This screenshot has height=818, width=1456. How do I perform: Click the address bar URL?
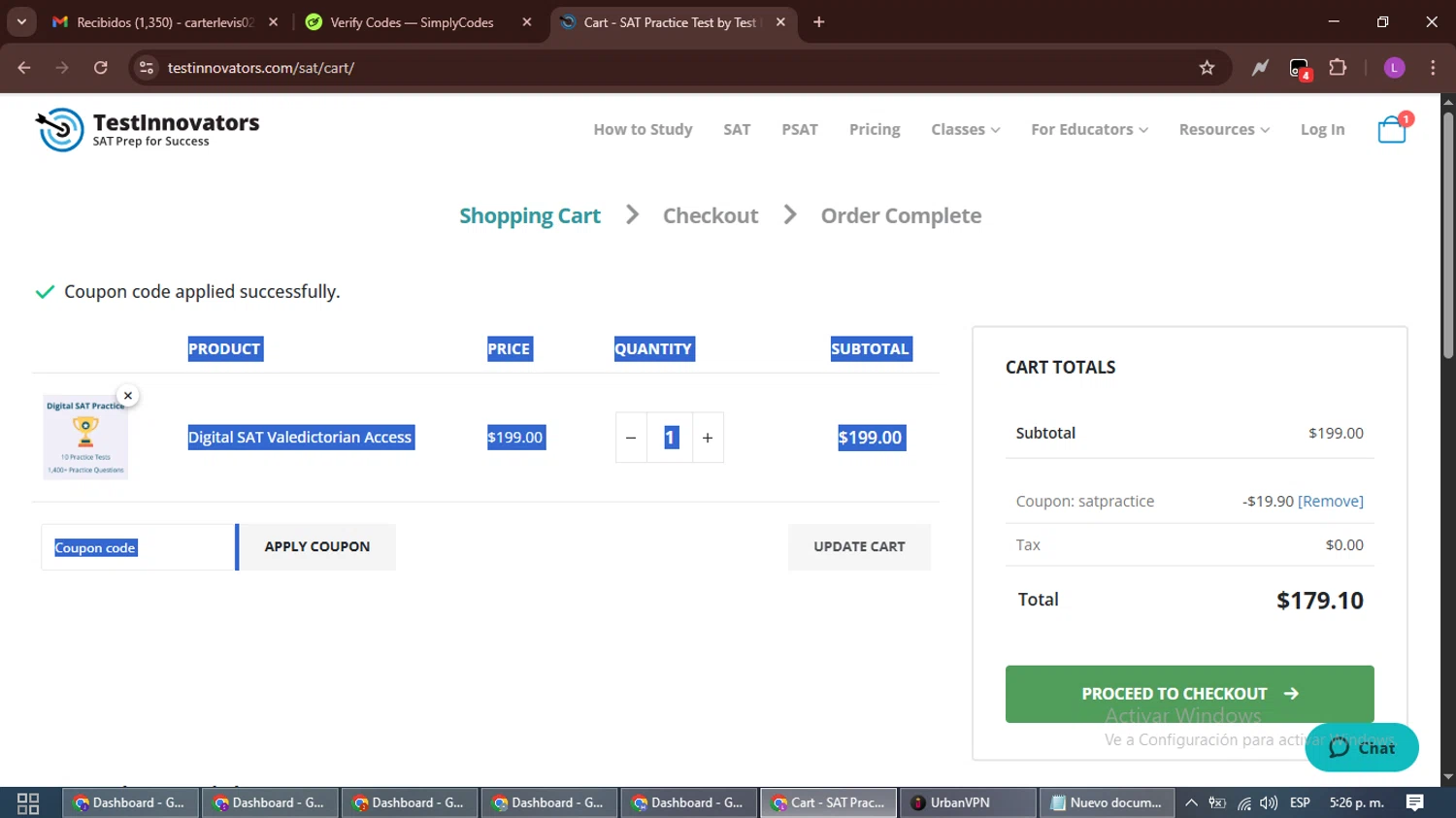260,68
